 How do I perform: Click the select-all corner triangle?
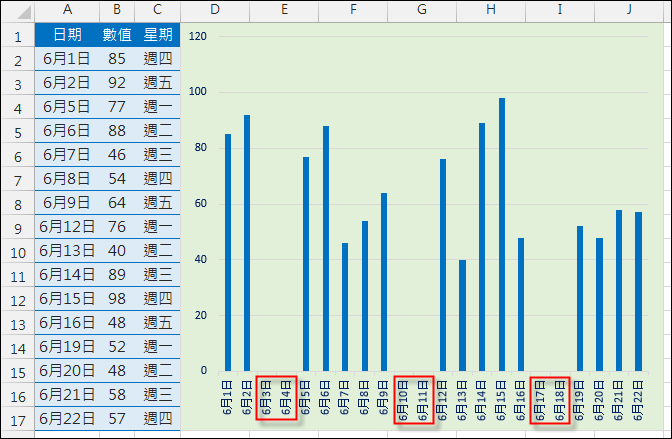24,12
